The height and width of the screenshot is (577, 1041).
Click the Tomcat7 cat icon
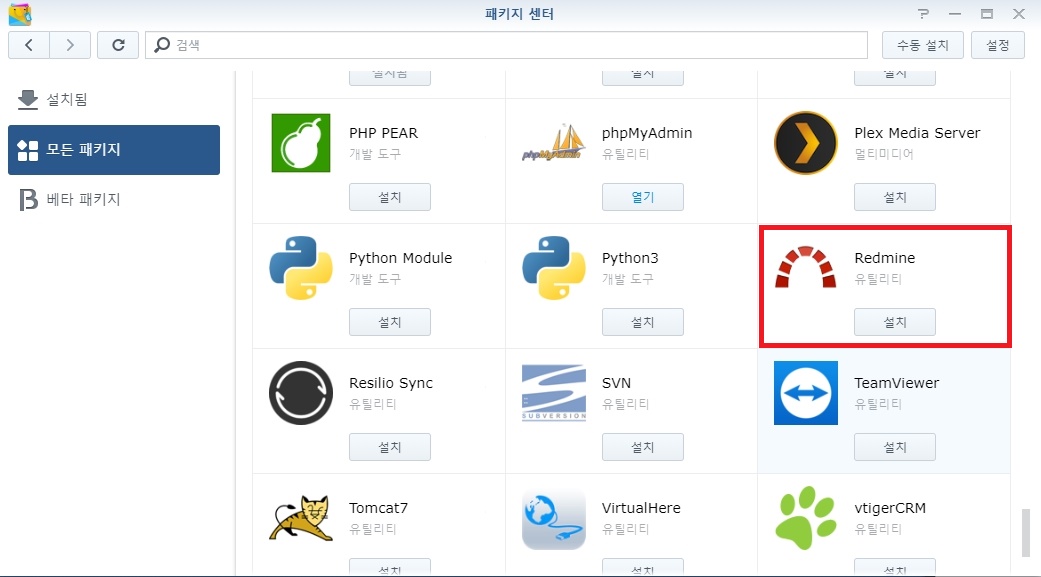tap(301, 518)
